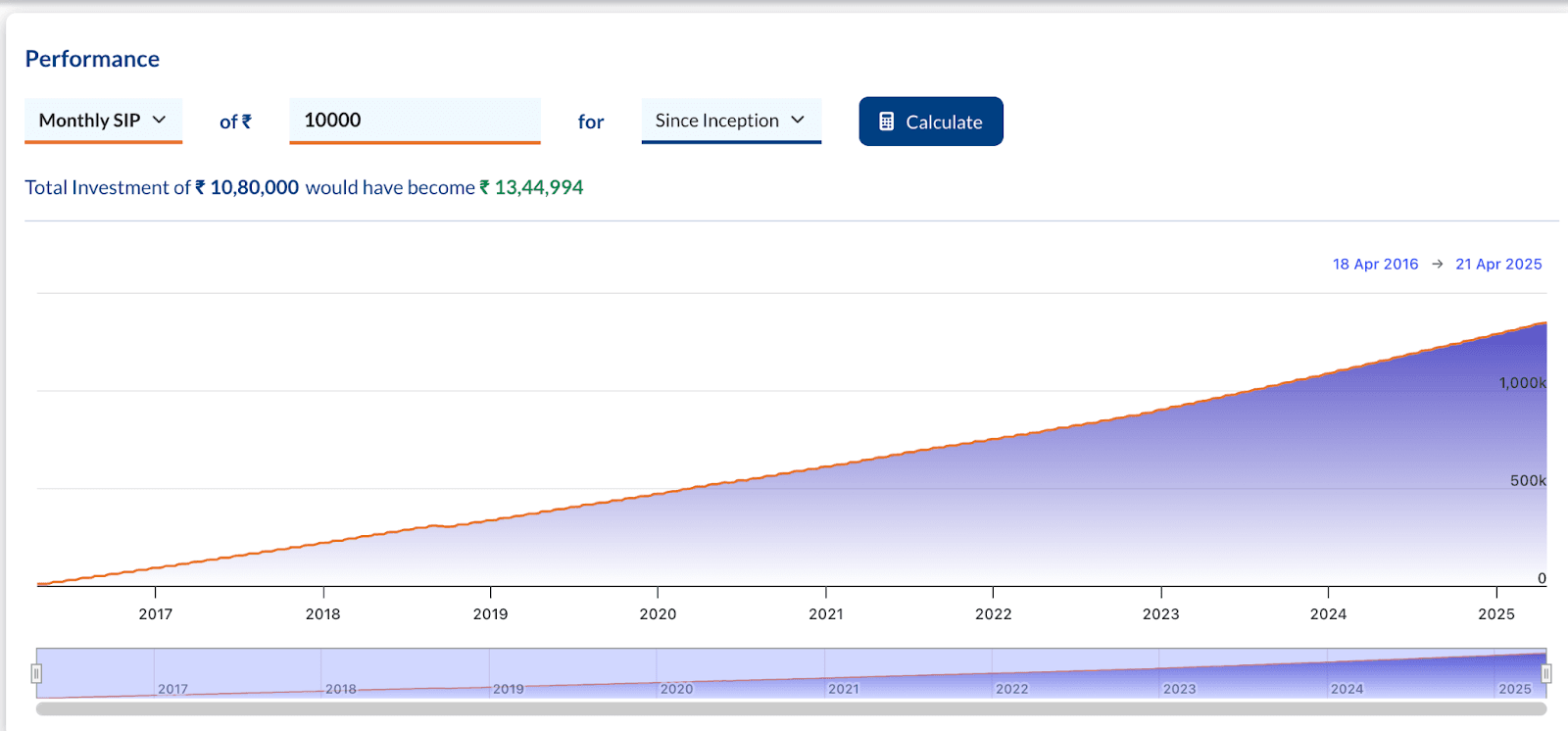Click the arrow icon between the dates
This screenshot has width=1568, height=731.
(1437, 265)
